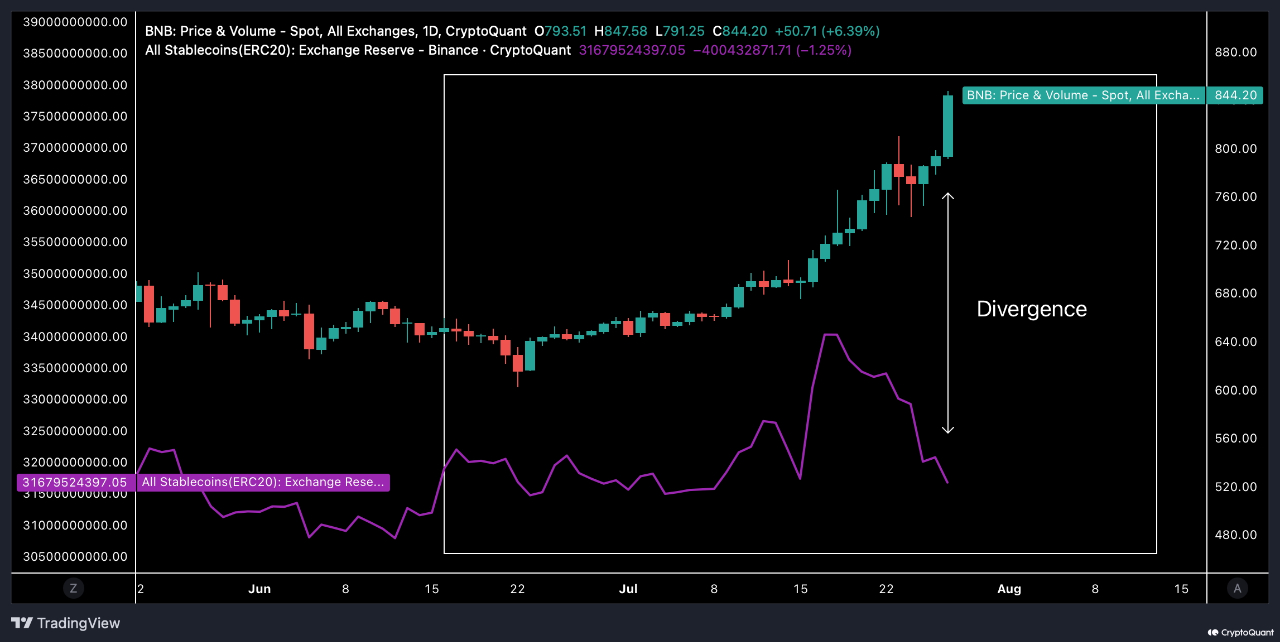The width and height of the screenshot is (1280, 642).
Task: Select the Aug label on the time axis
Action: tap(1009, 588)
